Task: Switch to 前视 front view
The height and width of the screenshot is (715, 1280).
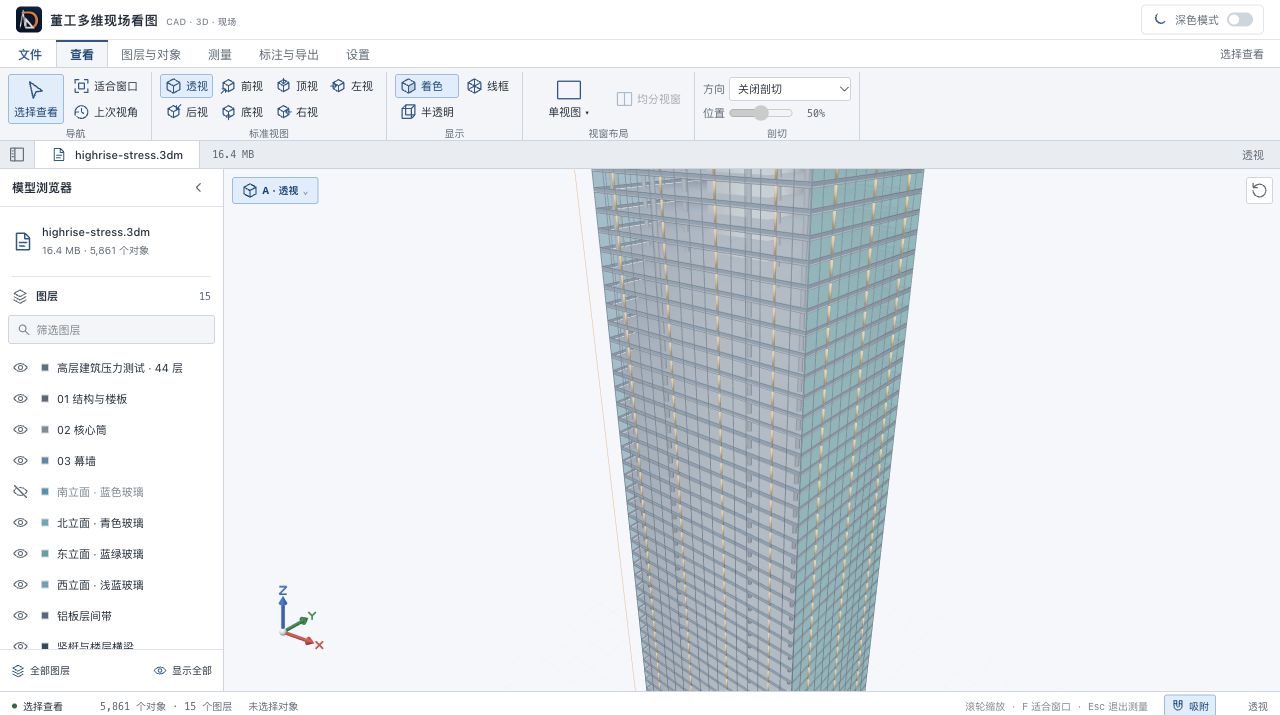Action: pyautogui.click(x=242, y=86)
